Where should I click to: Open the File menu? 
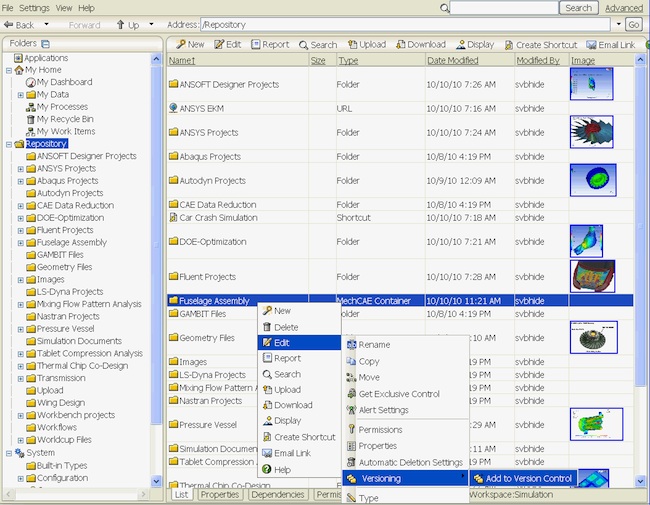(x=7, y=8)
